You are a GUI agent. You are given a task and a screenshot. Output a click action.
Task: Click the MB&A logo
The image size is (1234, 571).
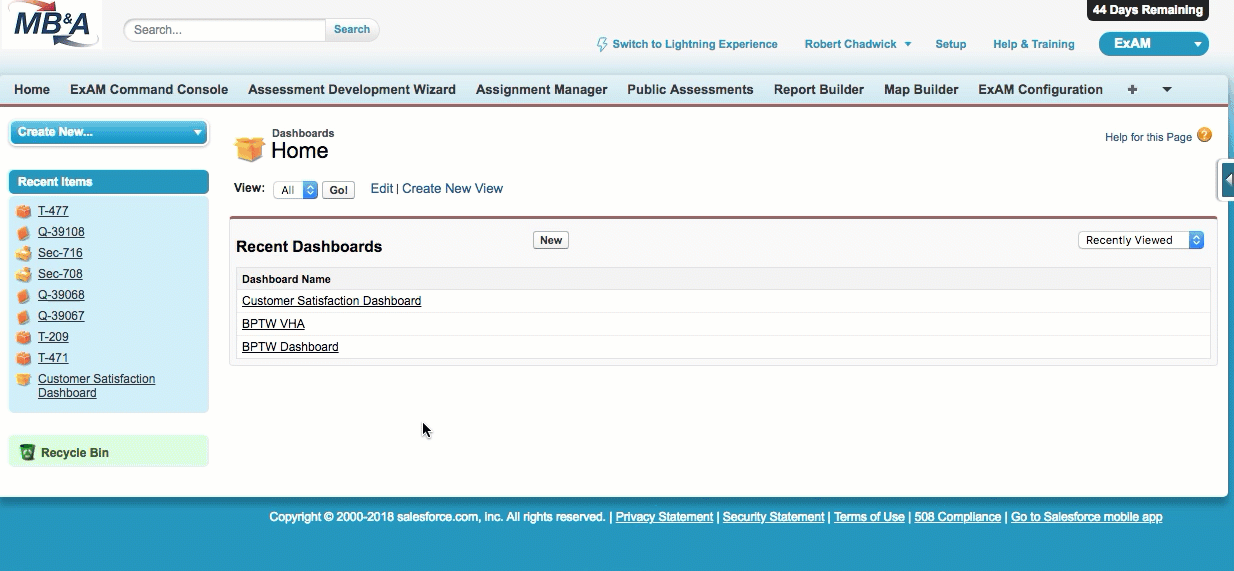(x=51, y=24)
